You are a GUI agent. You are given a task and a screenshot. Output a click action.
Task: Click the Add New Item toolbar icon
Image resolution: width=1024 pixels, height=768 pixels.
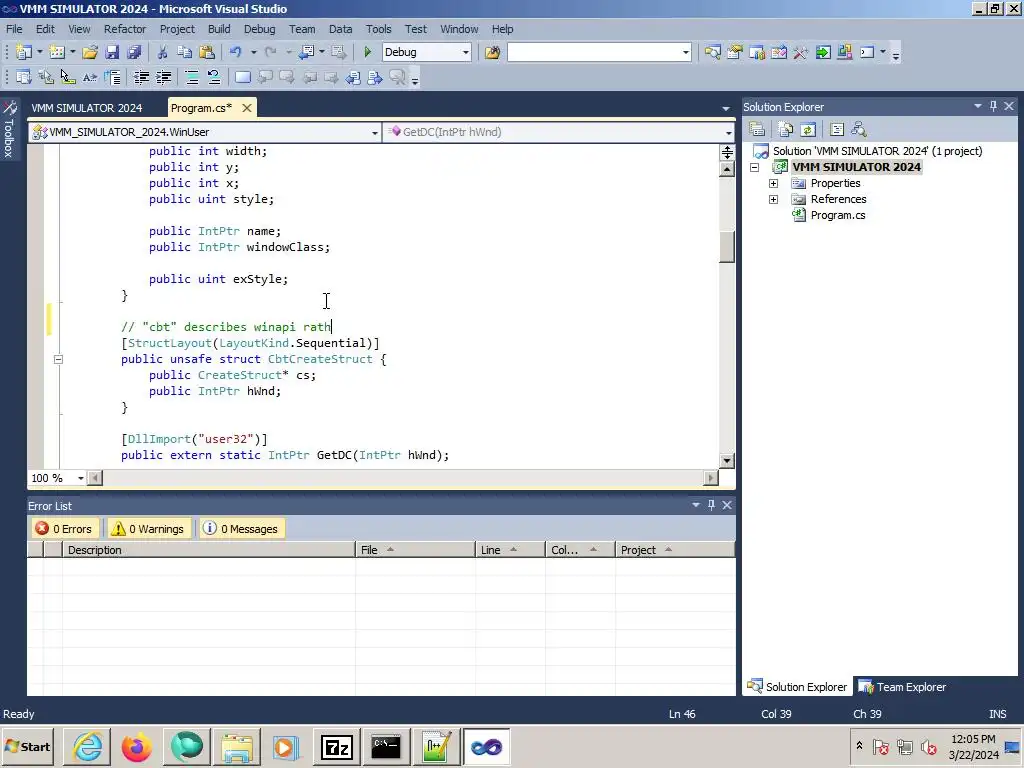click(x=57, y=52)
